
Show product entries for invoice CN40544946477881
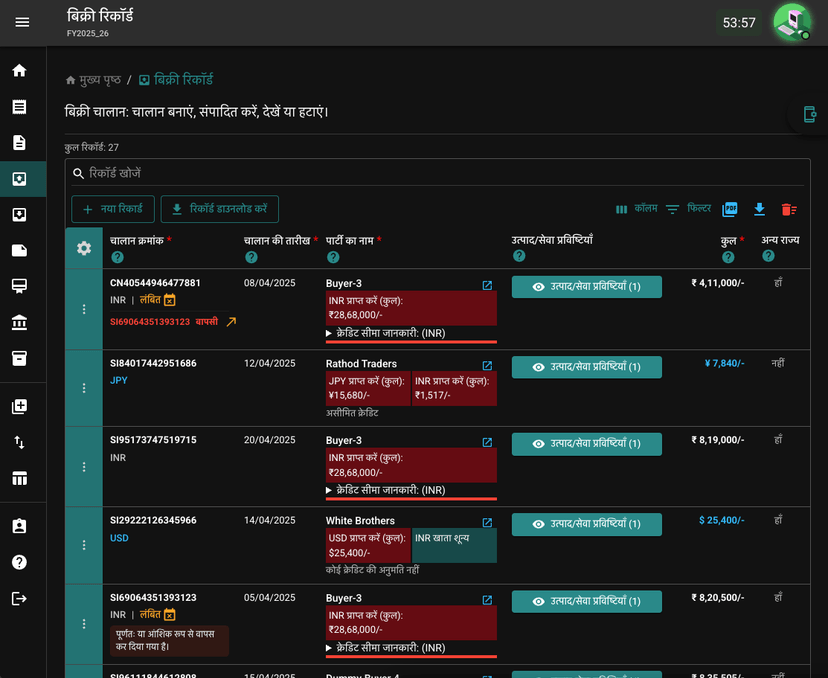pyautogui.click(x=586, y=287)
